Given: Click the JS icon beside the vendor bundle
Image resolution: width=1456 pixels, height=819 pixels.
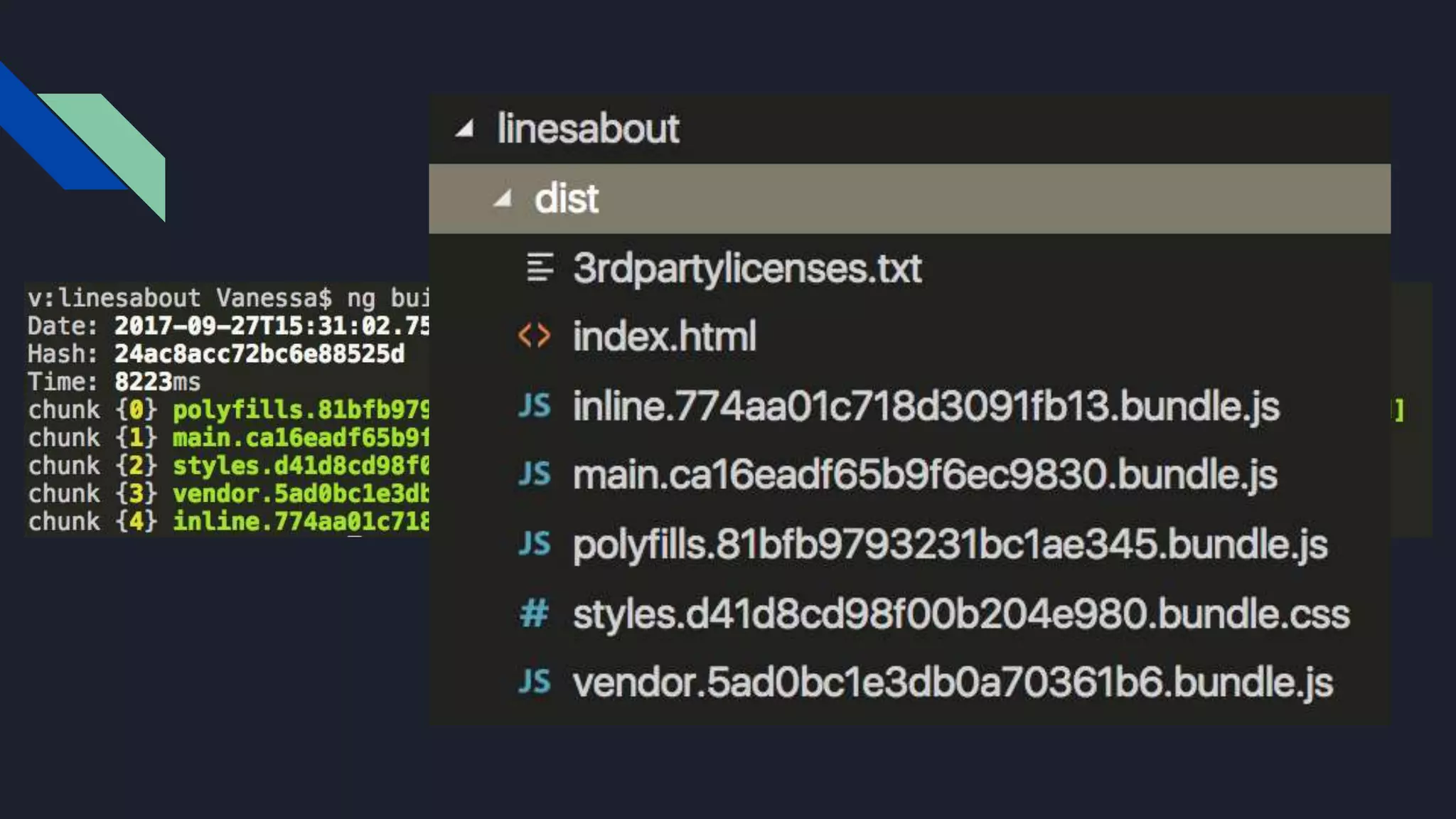Looking at the screenshot, I should (x=535, y=682).
